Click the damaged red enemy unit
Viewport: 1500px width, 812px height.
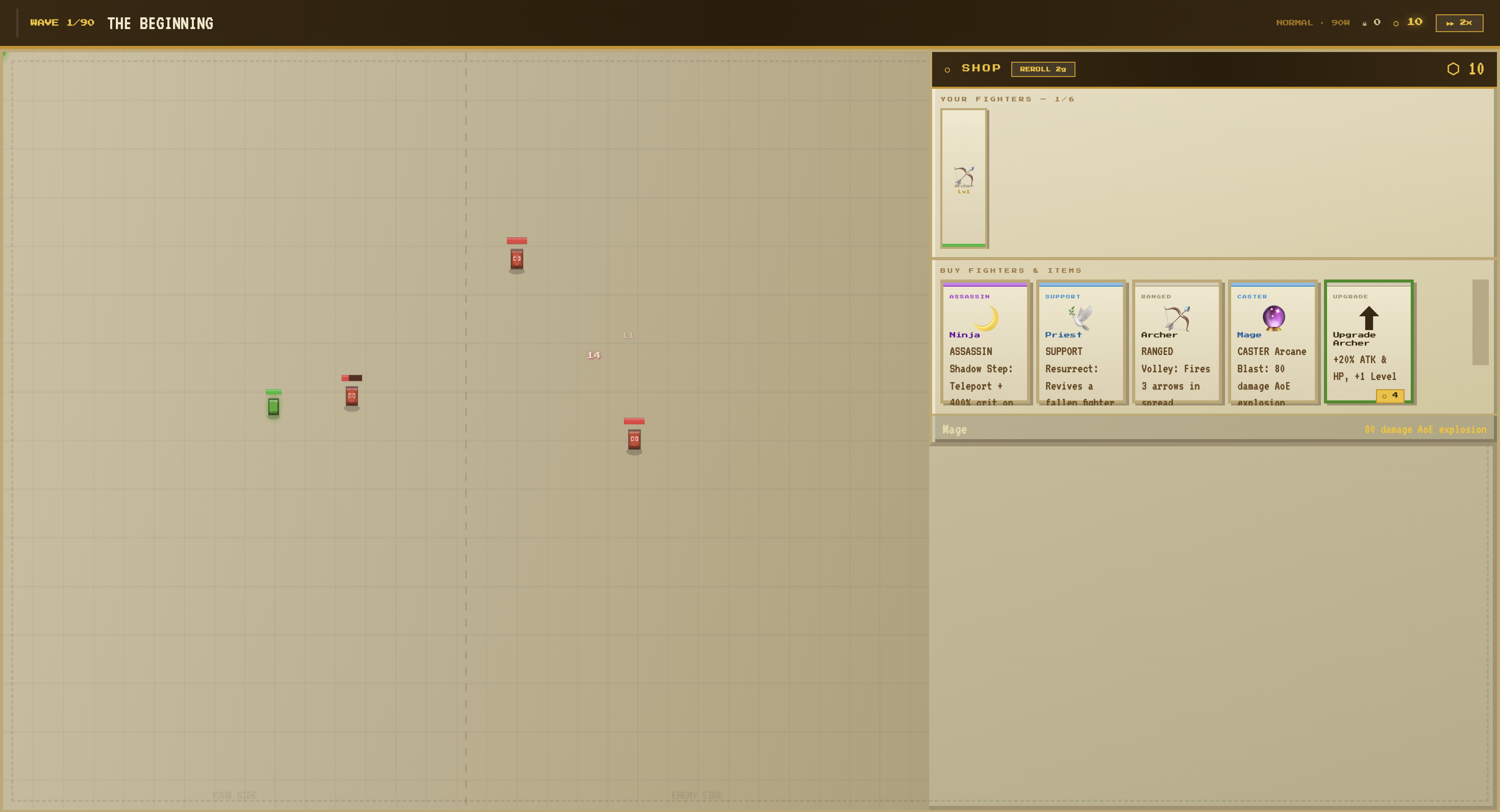coord(352,396)
